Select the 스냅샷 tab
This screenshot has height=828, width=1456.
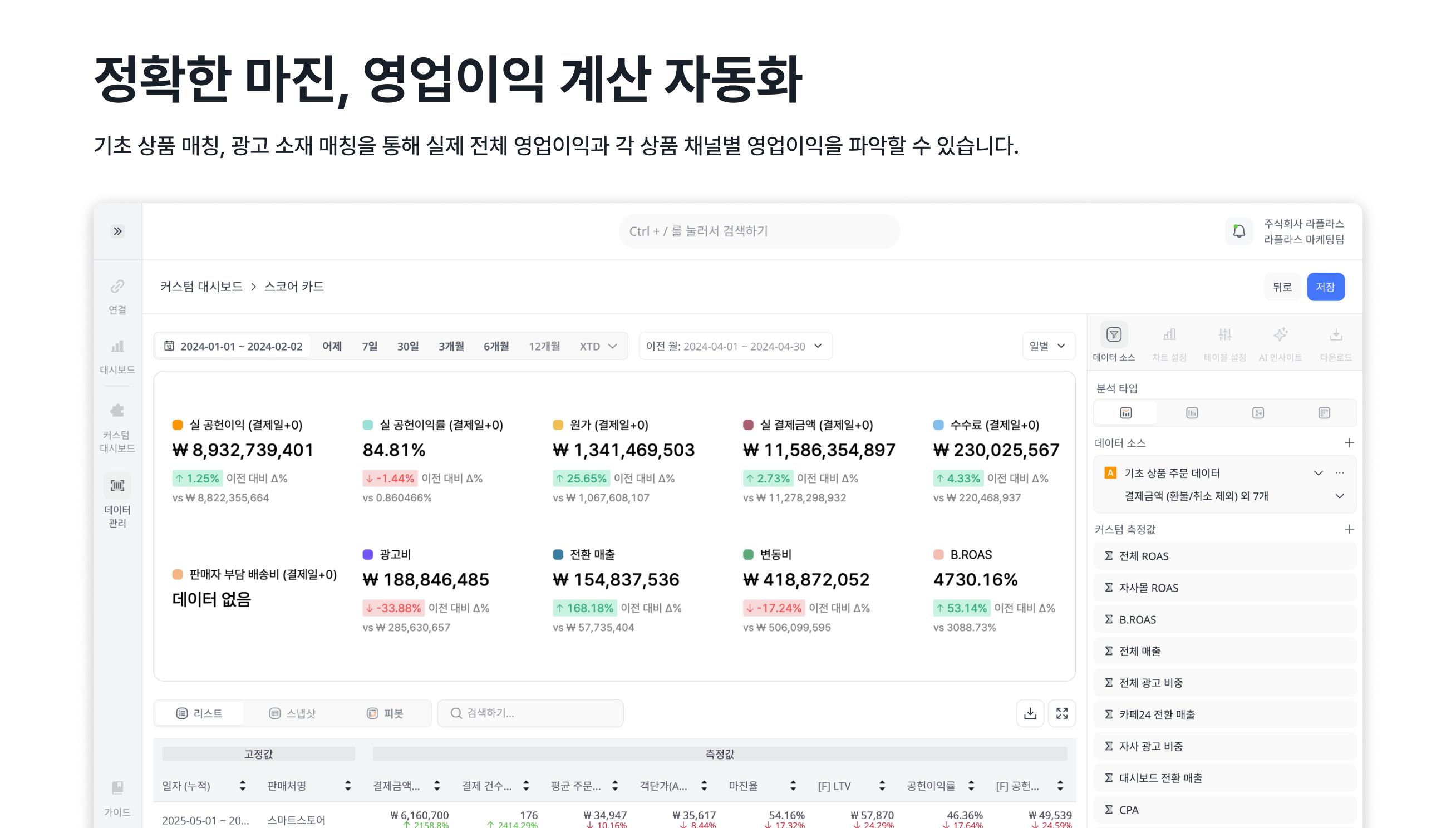[293, 713]
